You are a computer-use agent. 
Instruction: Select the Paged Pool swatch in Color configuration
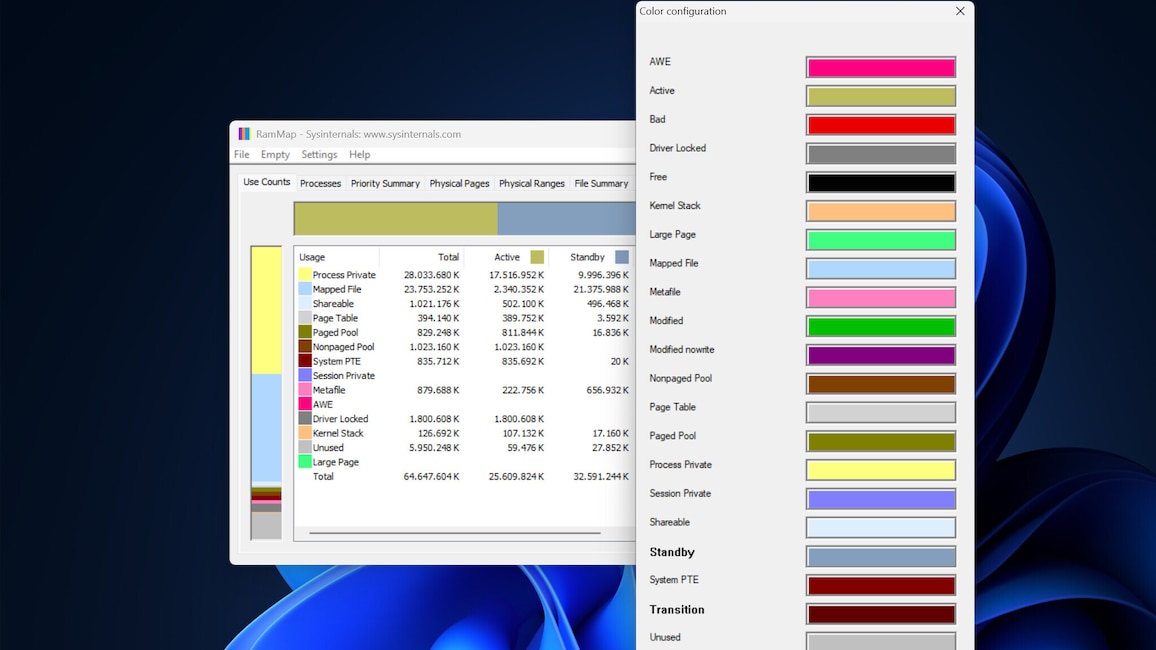pos(881,441)
